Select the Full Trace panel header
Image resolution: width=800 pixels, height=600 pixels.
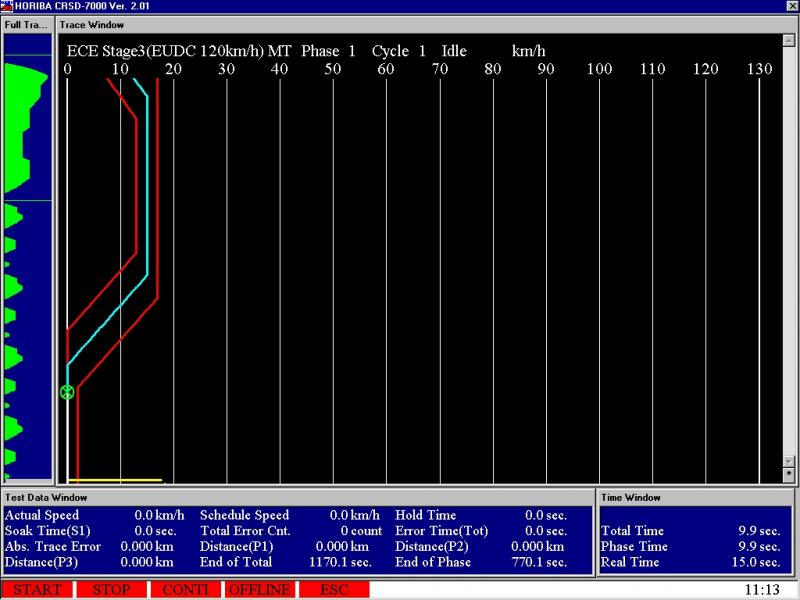(x=27, y=24)
